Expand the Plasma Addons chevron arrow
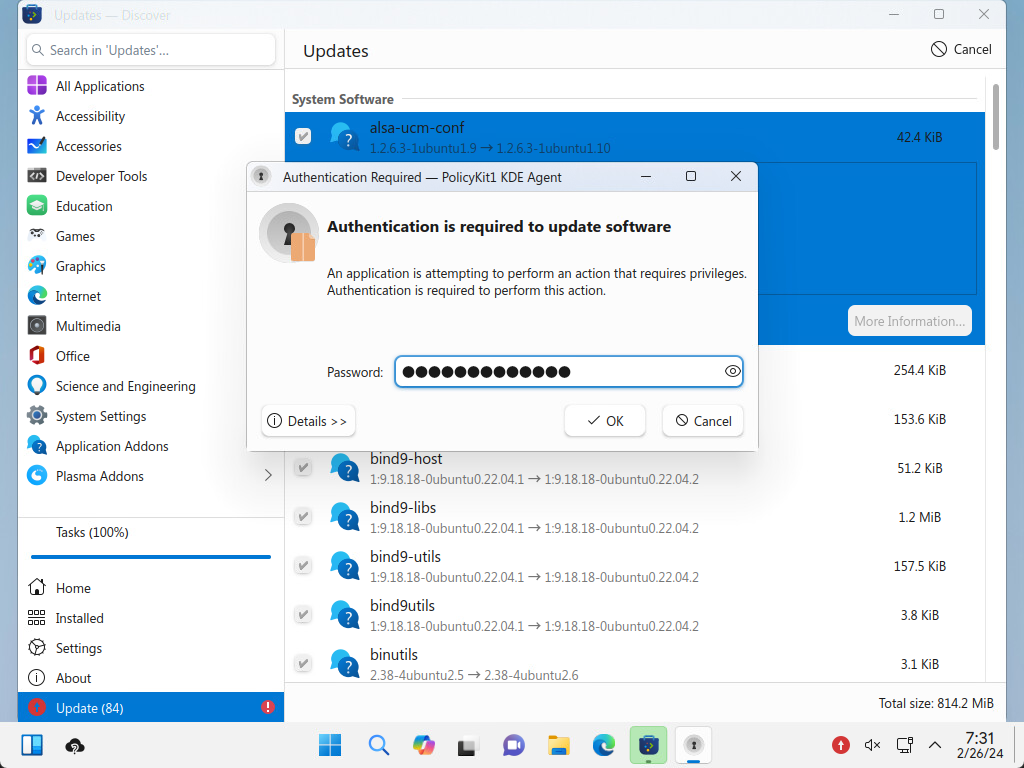 click(268, 476)
